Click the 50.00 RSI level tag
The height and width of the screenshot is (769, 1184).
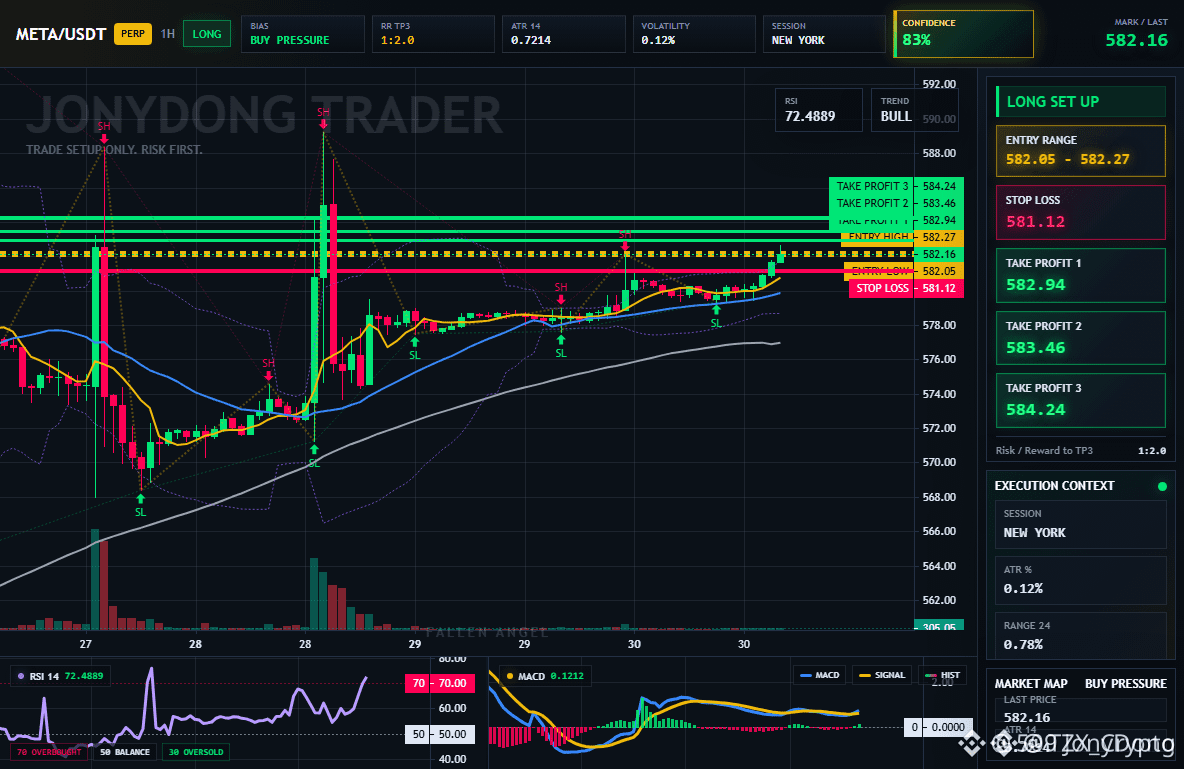tap(440, 734)
